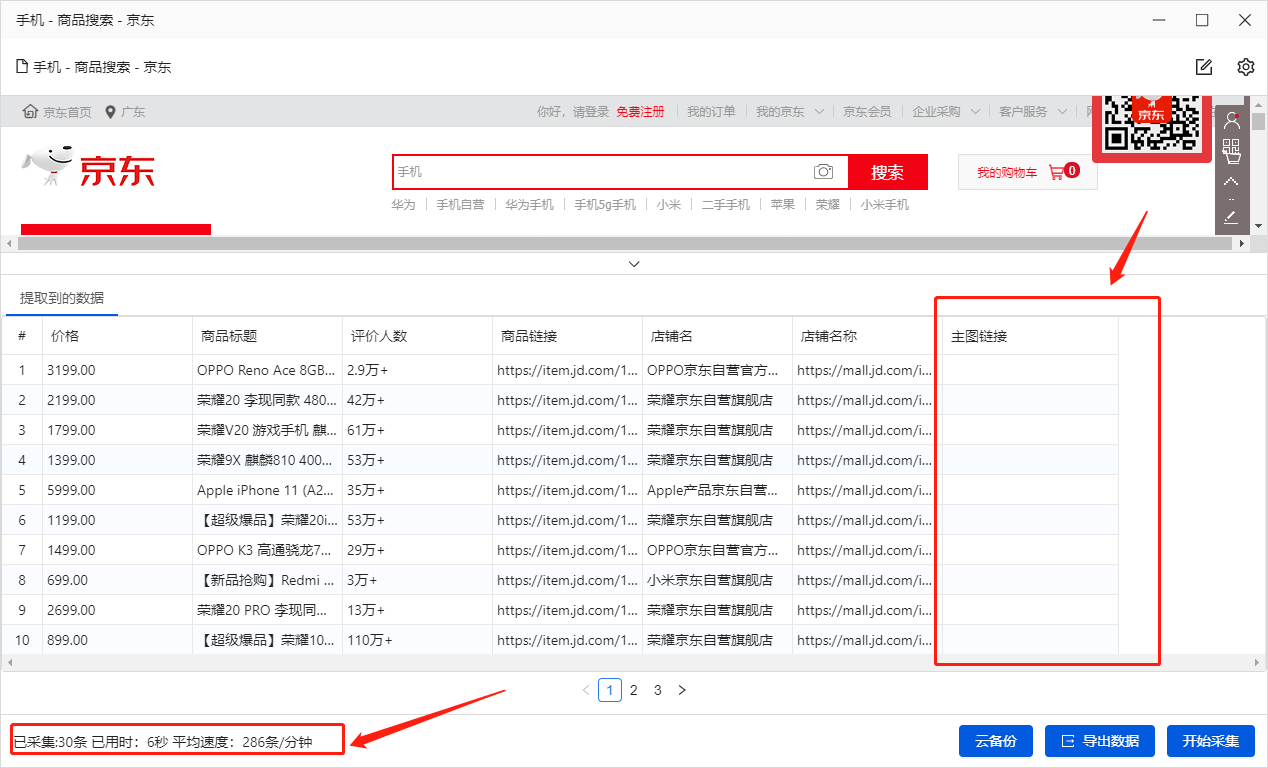Select the 小米京东自营旗舰店 shop cell

(x=717, y=580)
